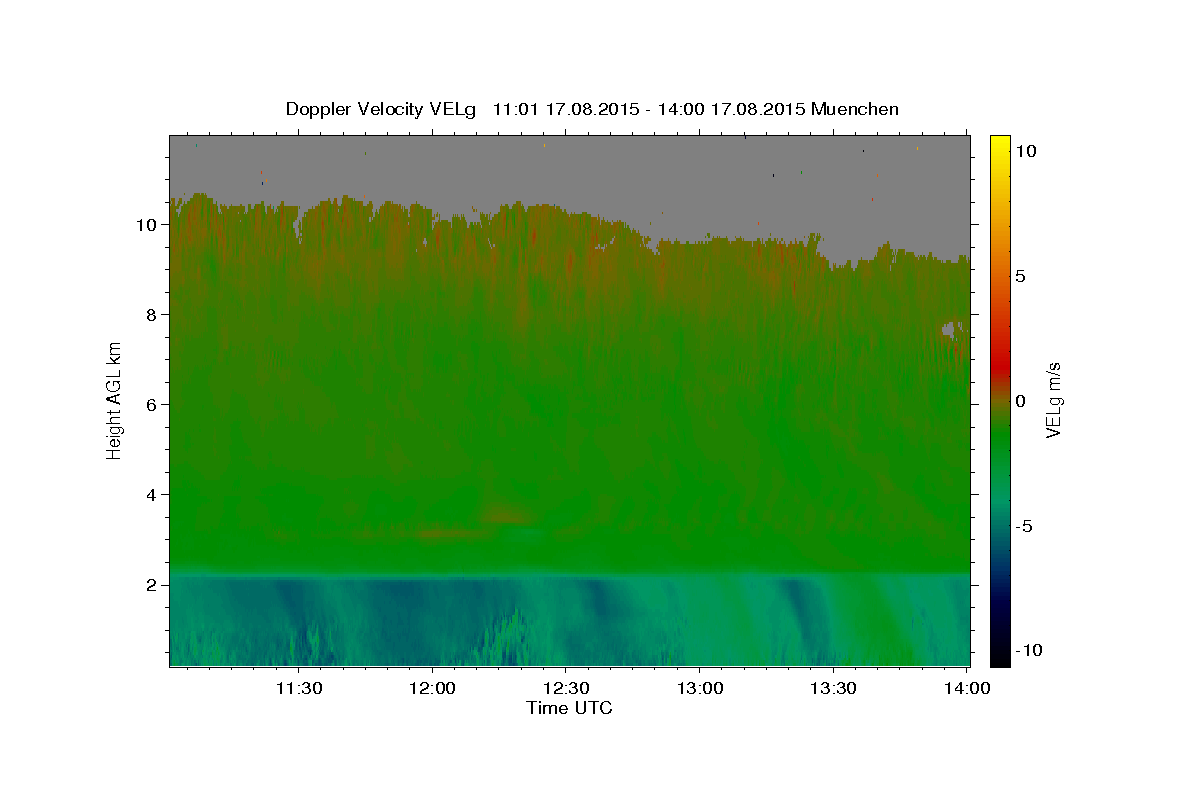This screenshot has width=1200, height=800.
Task: Click the '13:00' time axis label
Action: pos(699,688)
